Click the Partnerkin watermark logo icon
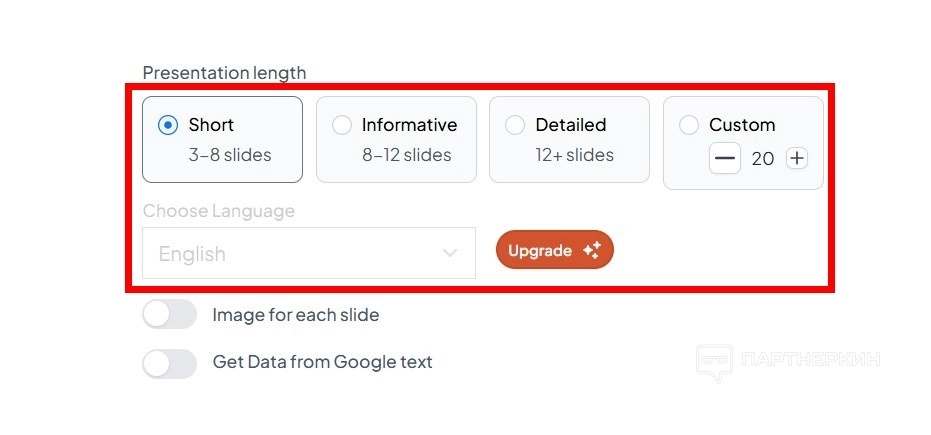 pos(714,363)
